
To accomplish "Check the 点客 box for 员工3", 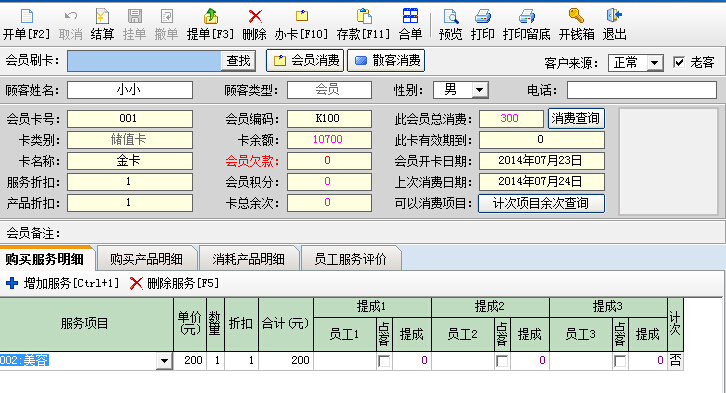I will (x=620, y=361).
